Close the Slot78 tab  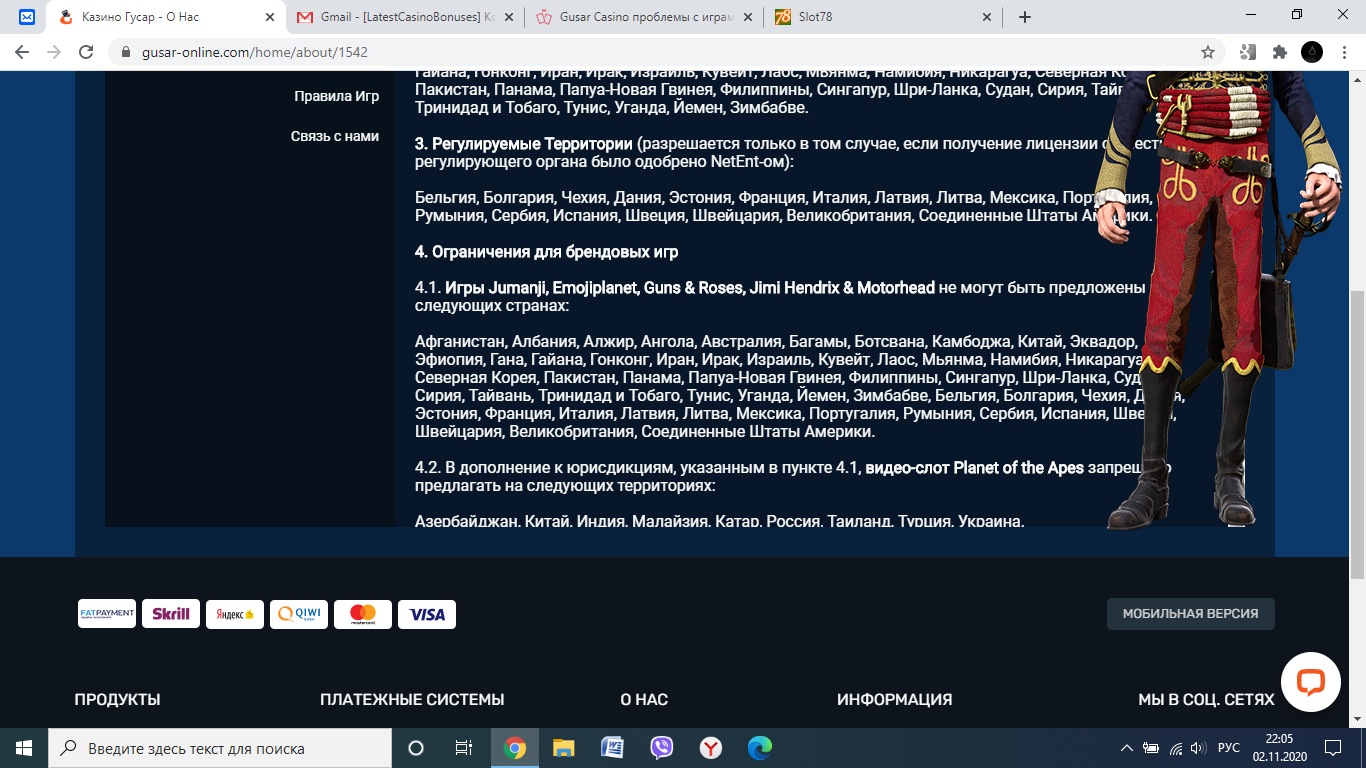988,17
